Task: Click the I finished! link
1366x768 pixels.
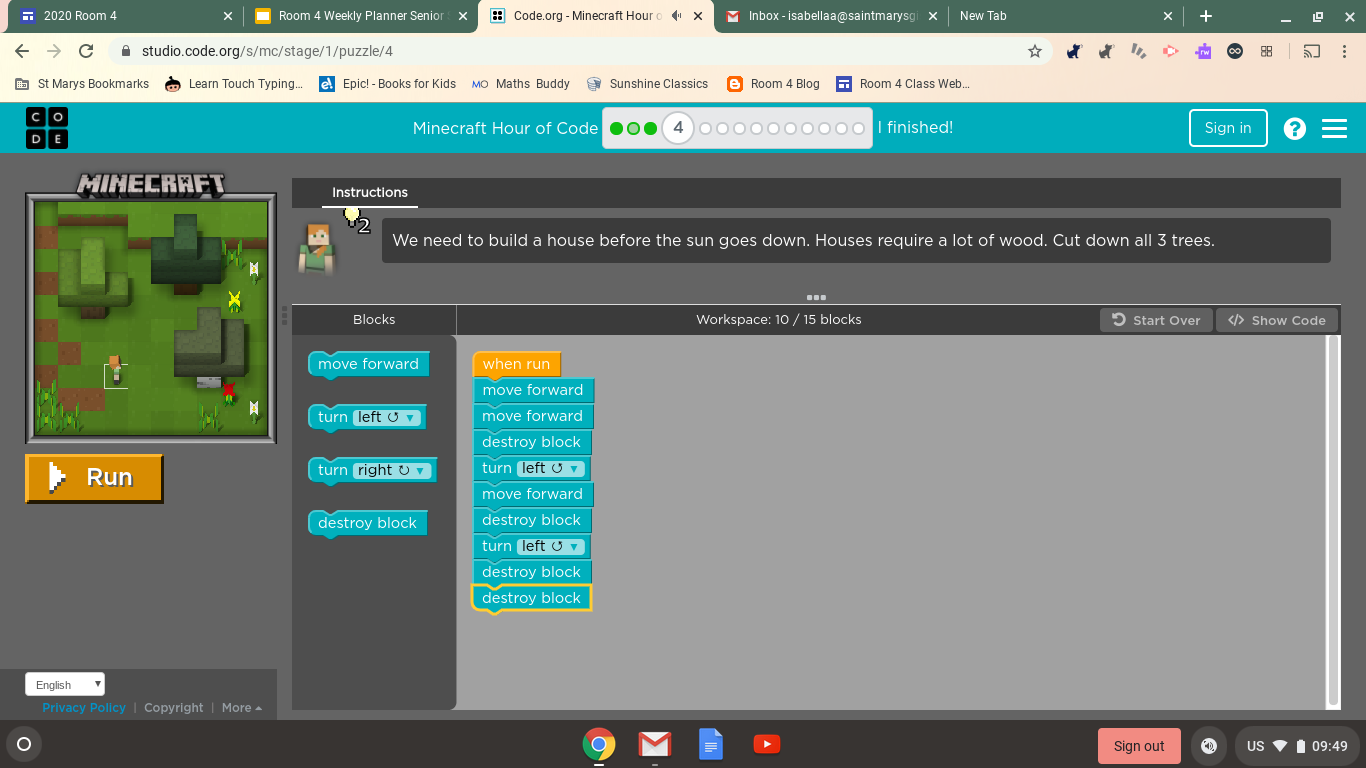Action: click(915, 128)
